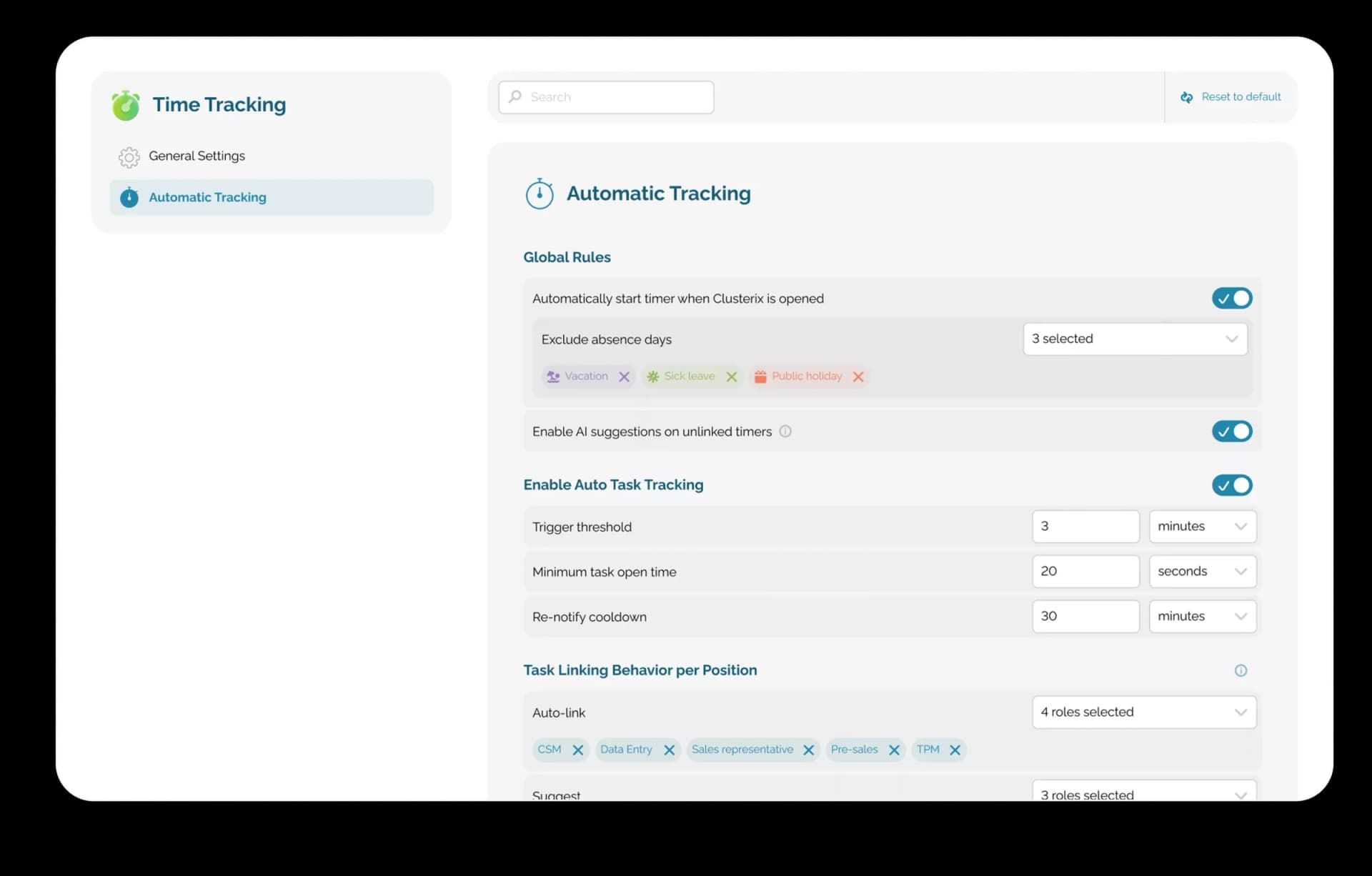
Task: Remove the CSM role tag
Action: 578,750
